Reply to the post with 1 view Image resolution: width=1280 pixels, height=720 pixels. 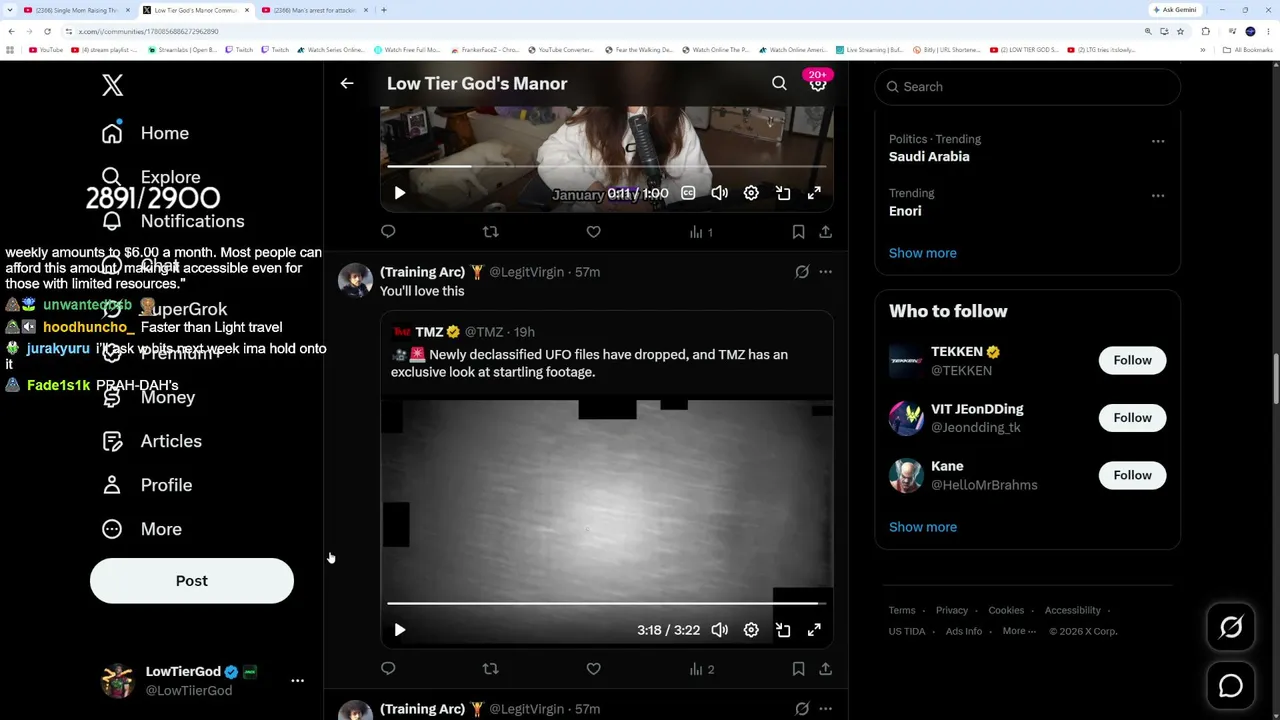[388, 232]
